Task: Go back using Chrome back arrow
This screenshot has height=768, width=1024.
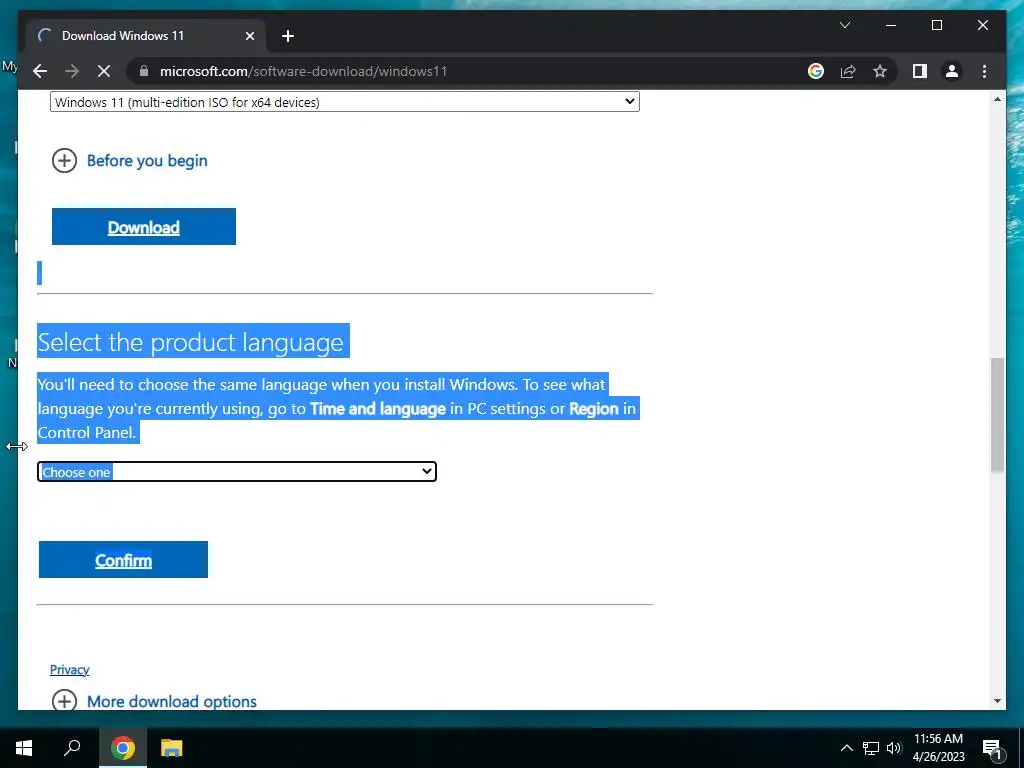Action: [x=40, y=71]
